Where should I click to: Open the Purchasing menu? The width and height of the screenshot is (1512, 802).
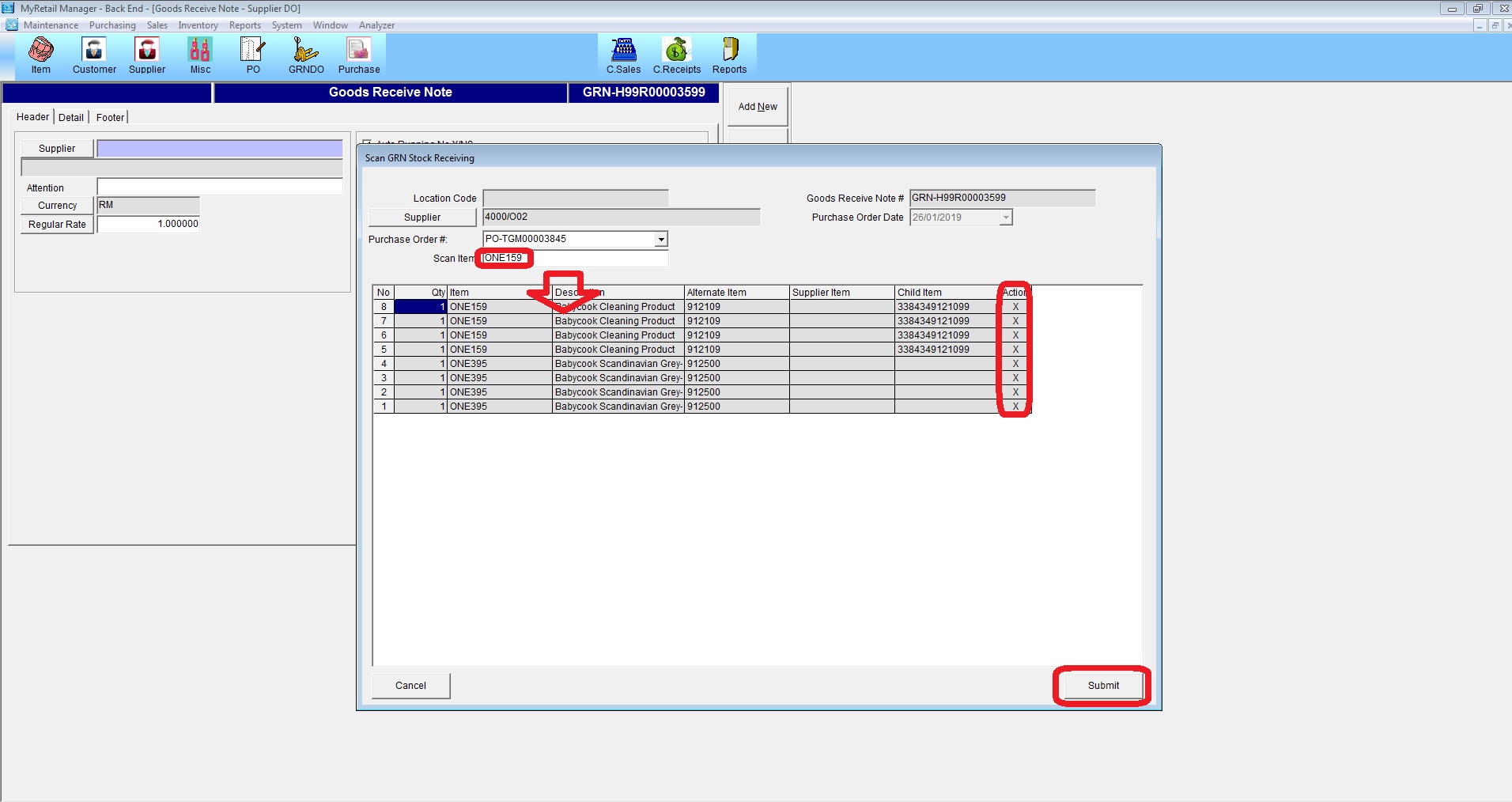[x=112, y=25]
